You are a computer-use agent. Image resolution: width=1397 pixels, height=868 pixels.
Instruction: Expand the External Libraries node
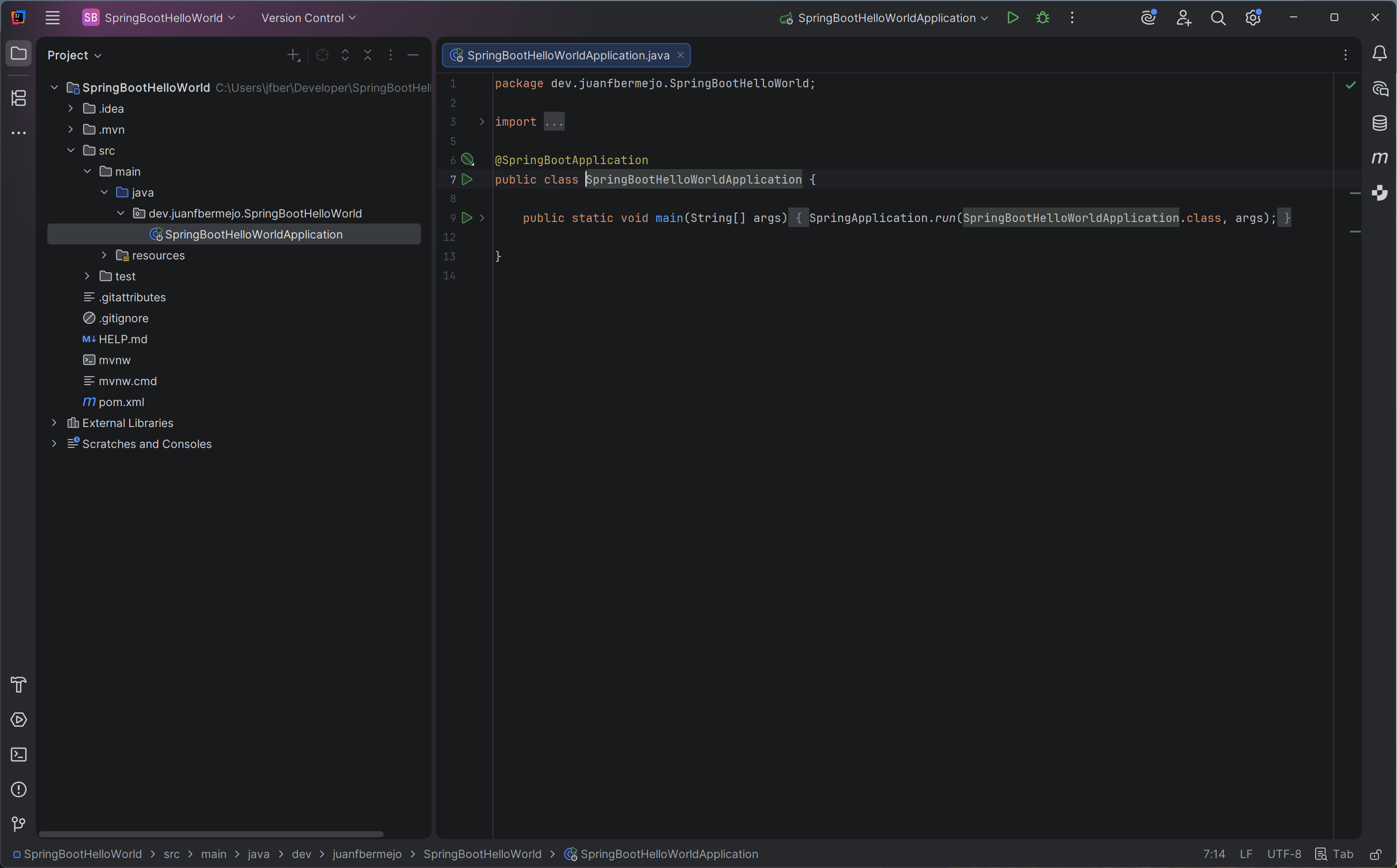(54, 423)
